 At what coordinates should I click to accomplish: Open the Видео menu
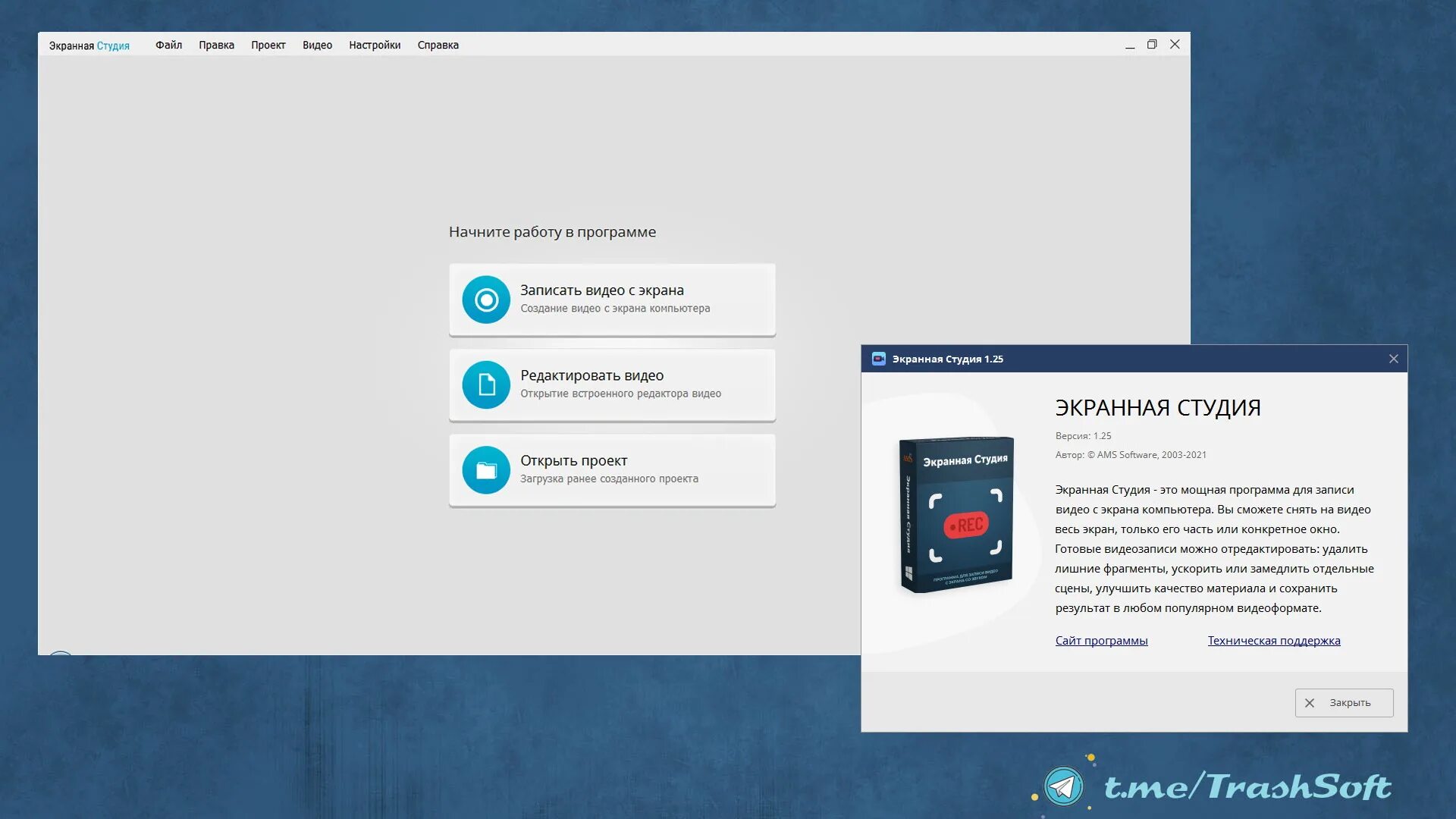[x=317, y=45]
